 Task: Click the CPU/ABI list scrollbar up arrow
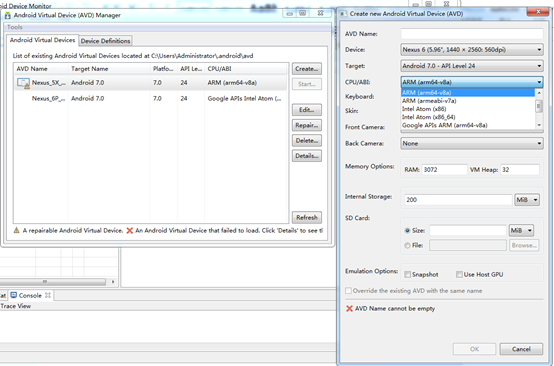[539, 93]
